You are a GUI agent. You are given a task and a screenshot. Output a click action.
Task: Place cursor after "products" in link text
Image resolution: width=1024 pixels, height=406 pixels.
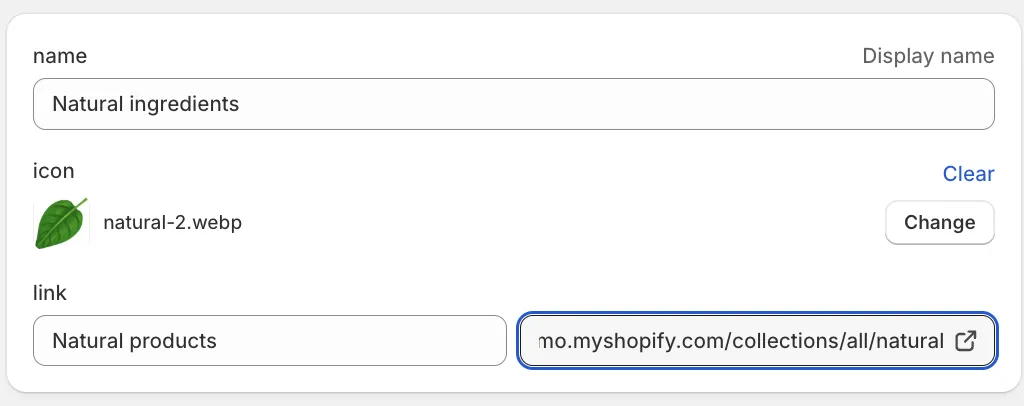point(218,341)
